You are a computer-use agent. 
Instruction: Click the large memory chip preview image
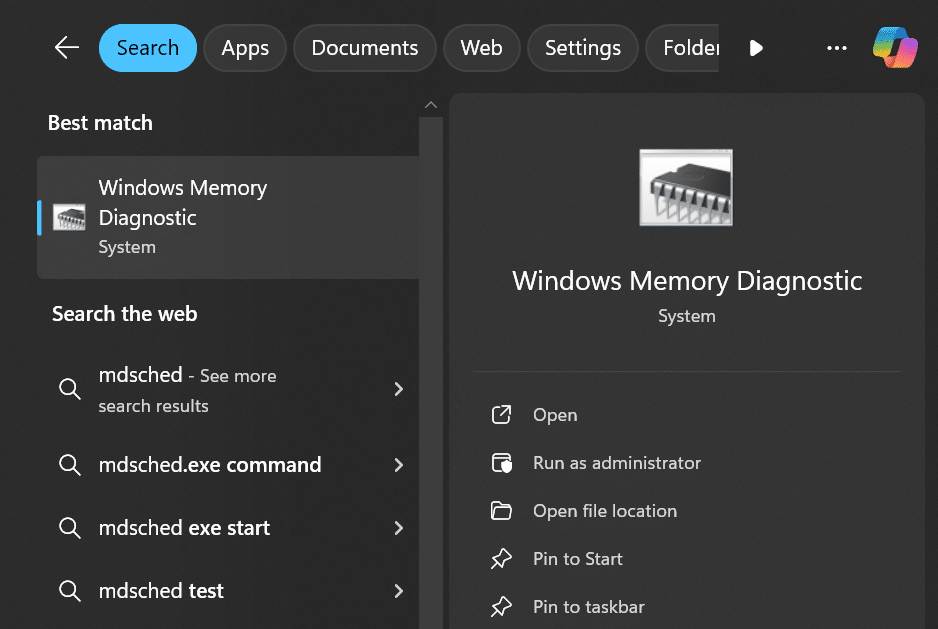point(686,187)
